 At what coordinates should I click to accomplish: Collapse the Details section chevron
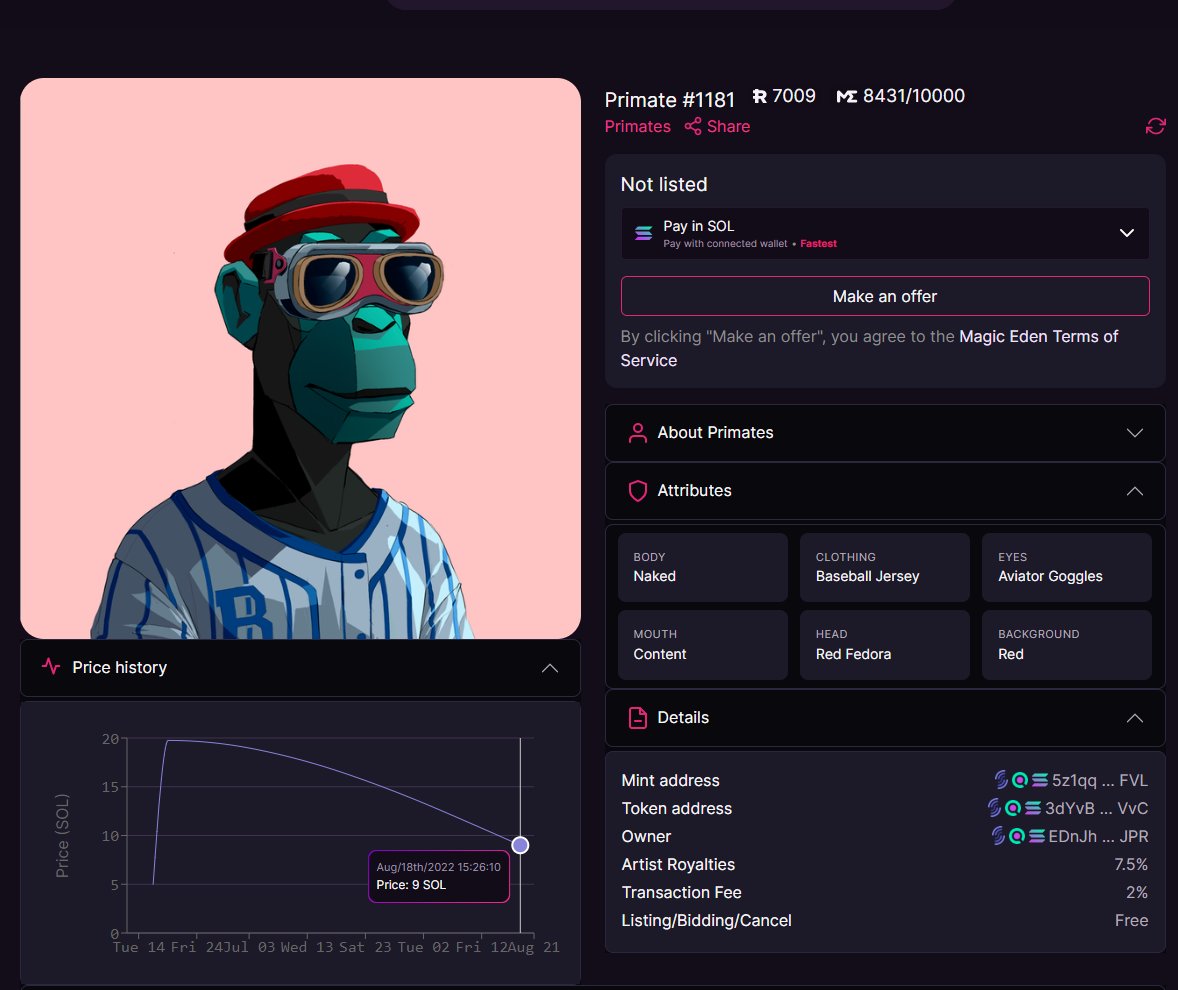tap(1134, 718)
